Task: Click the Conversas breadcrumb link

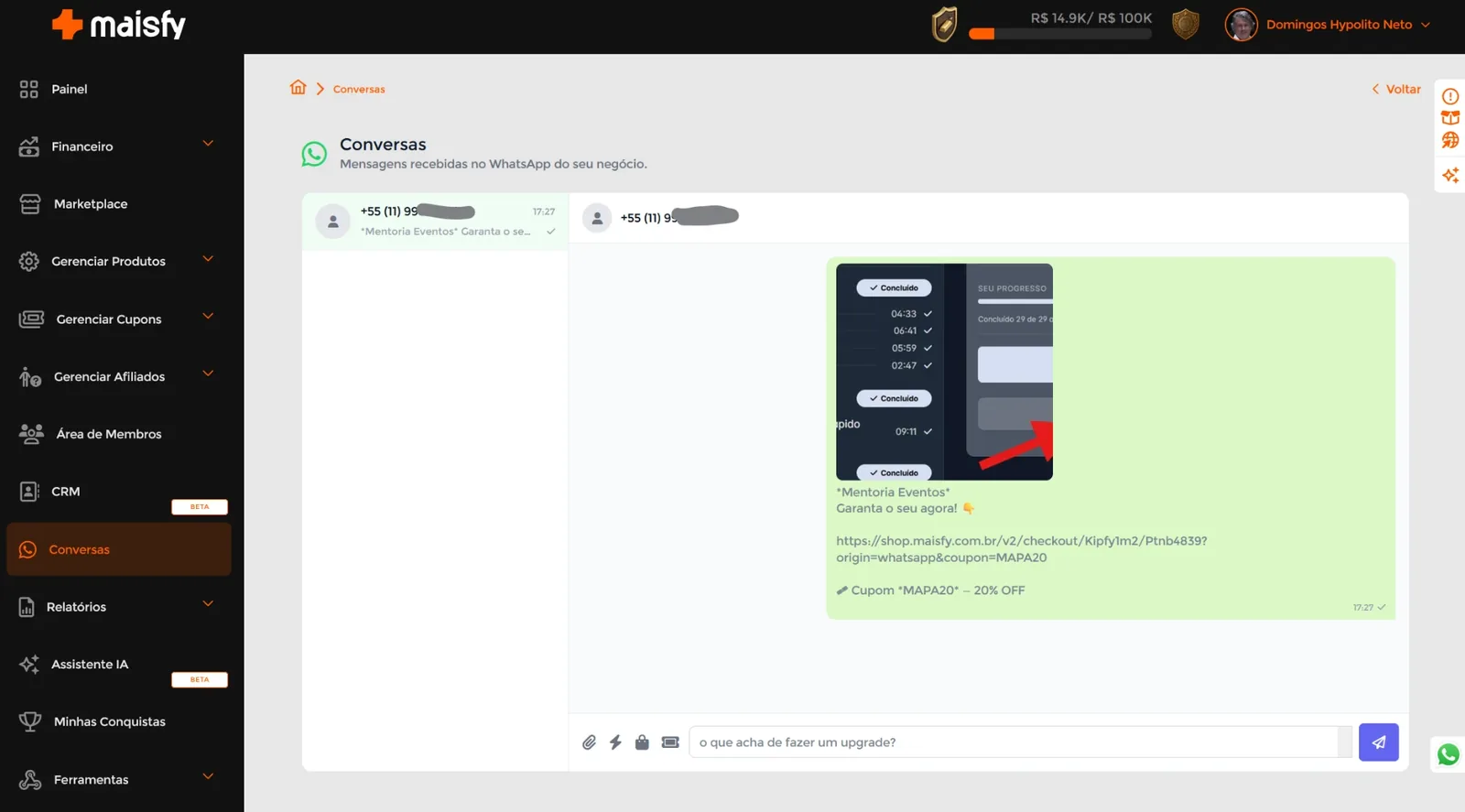Action: 359,89
